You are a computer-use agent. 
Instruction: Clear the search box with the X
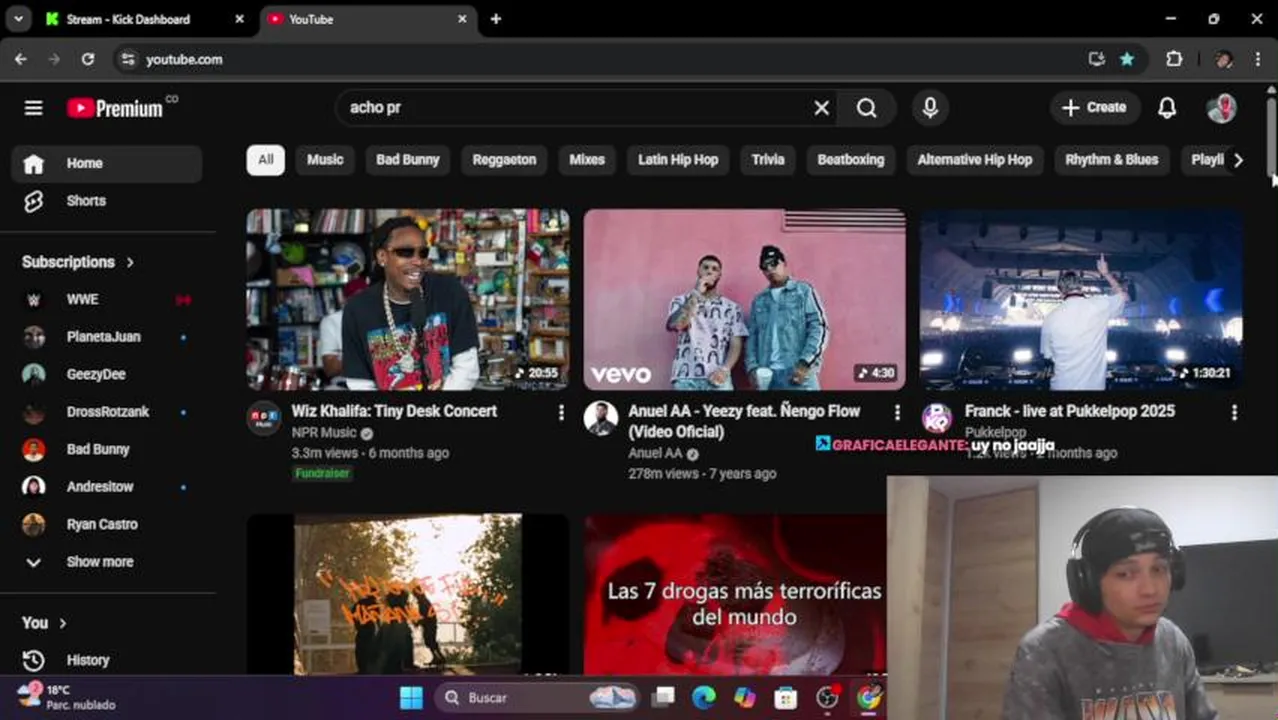tap(821, 108)
